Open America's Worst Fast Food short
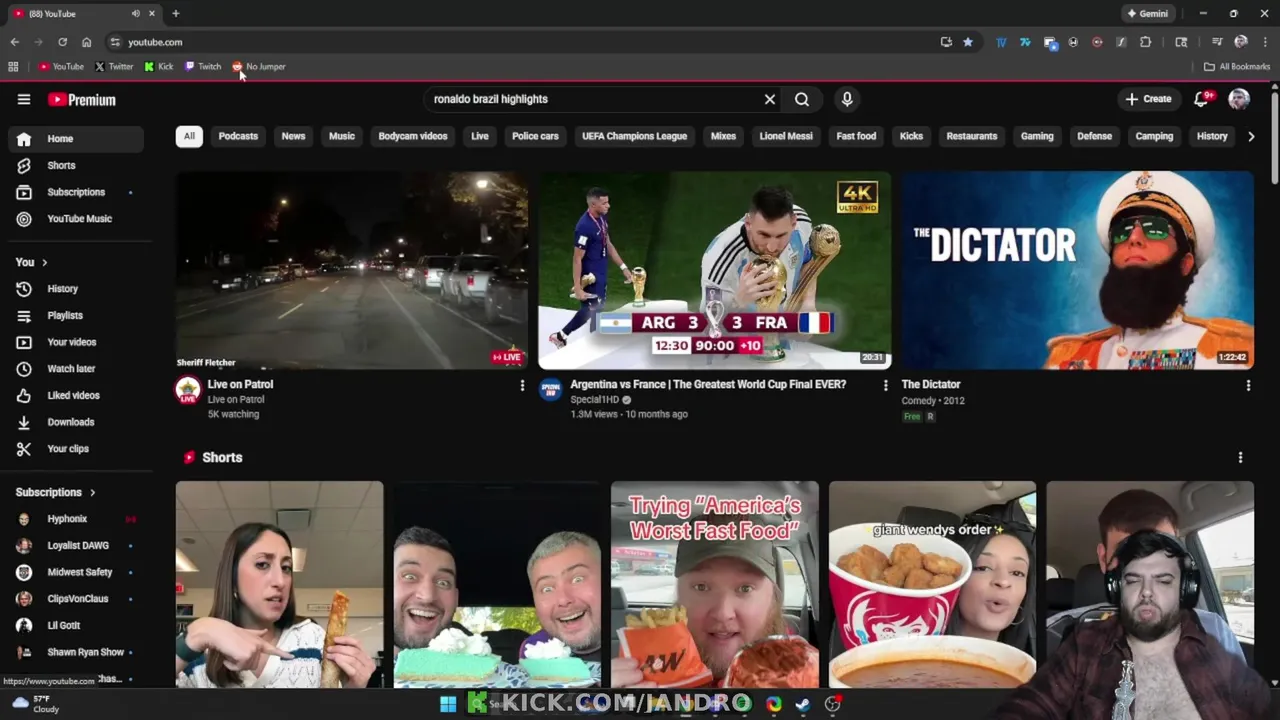 [x=715, y=585]
